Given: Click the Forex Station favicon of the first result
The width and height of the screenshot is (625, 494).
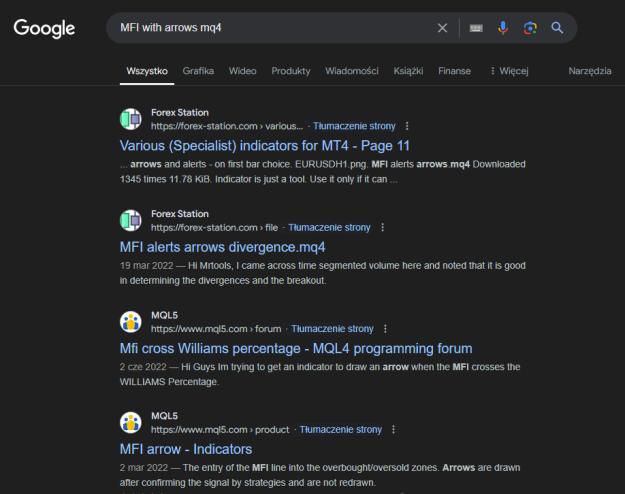Looking at the screenshot, I should (131, 119).
